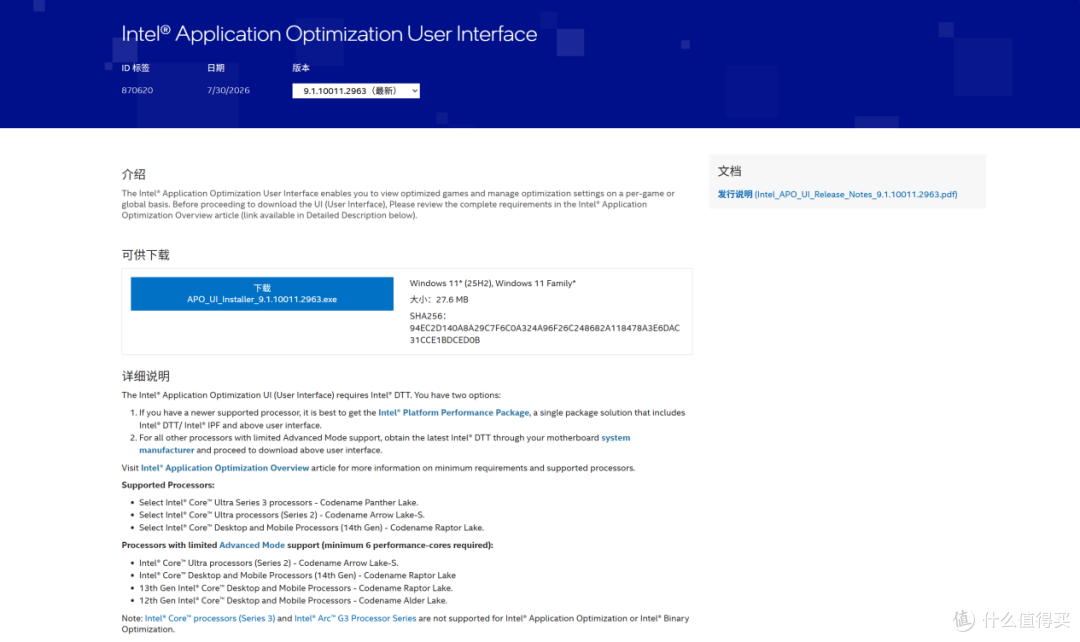1080x642 pixels.
Task: Click the 13th Gen Raptor Lake list item
Action: pyautogui.click(x=296, y=588)
